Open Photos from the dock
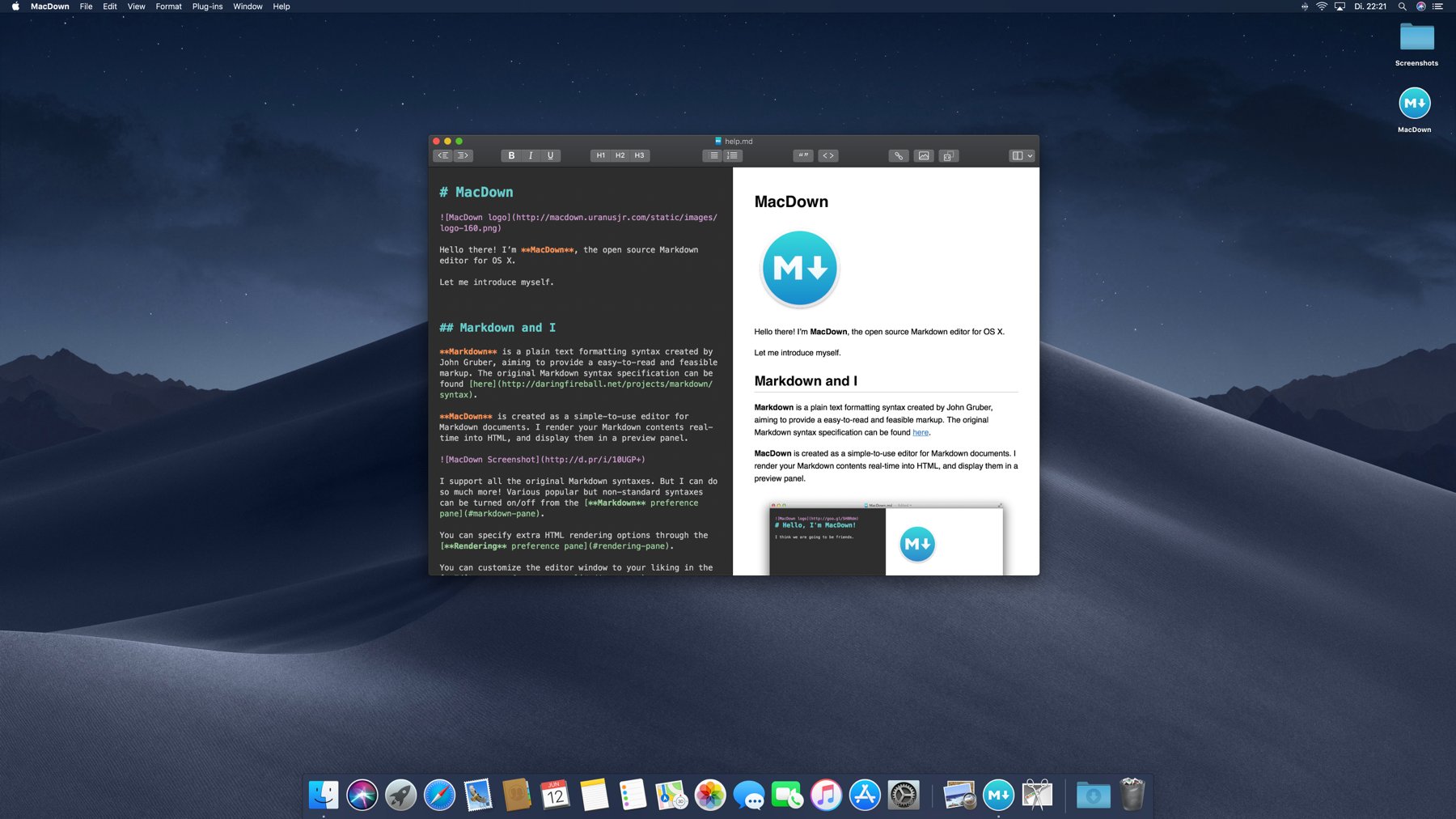Screen dimensions: 1456x819 point(710,795)
